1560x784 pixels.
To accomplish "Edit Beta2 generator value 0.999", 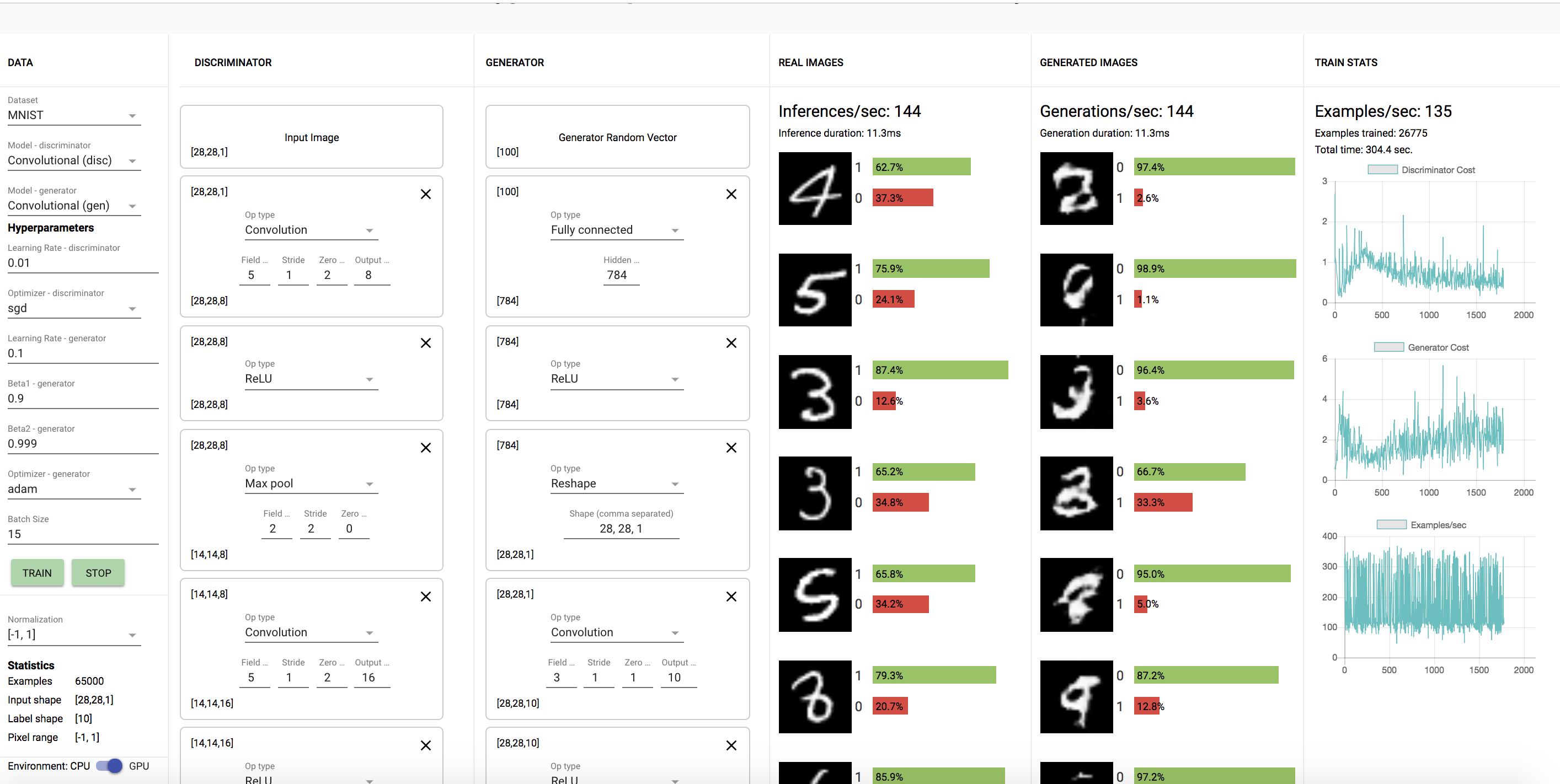I will point(83,444).
